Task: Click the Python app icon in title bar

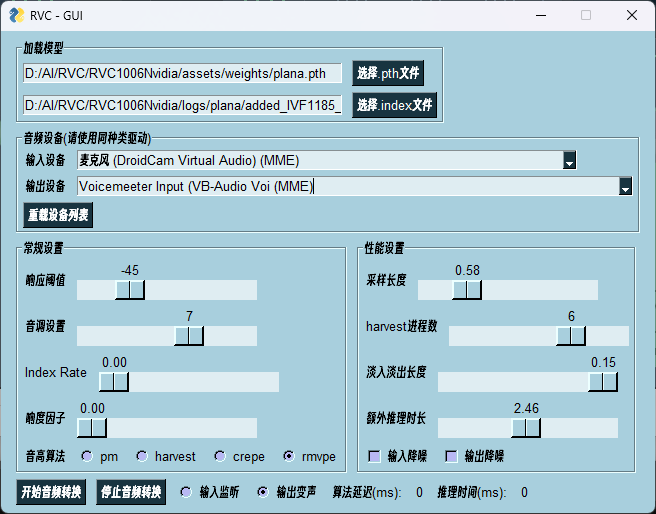Action: pos(17,15)
